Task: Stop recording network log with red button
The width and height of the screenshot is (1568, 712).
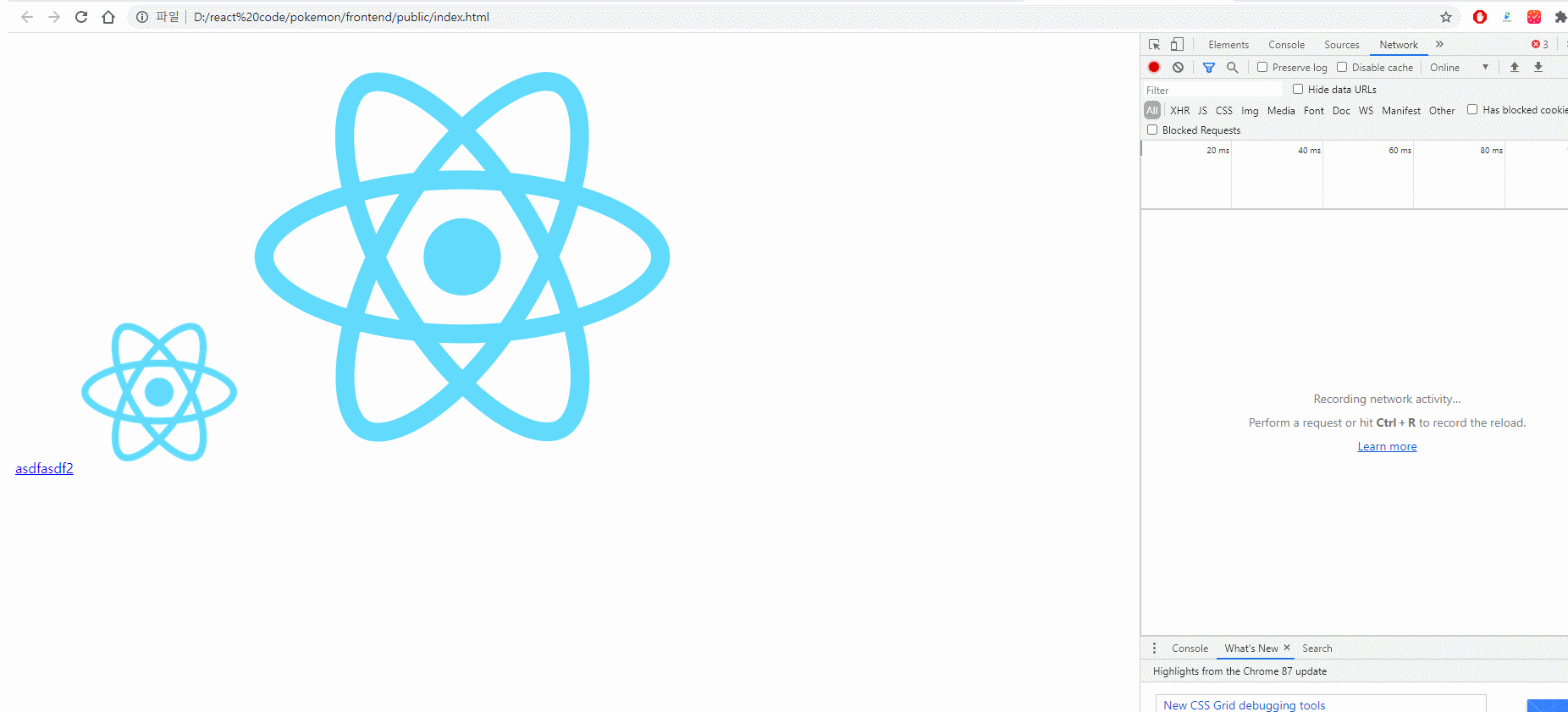Action: [1154, 67]
